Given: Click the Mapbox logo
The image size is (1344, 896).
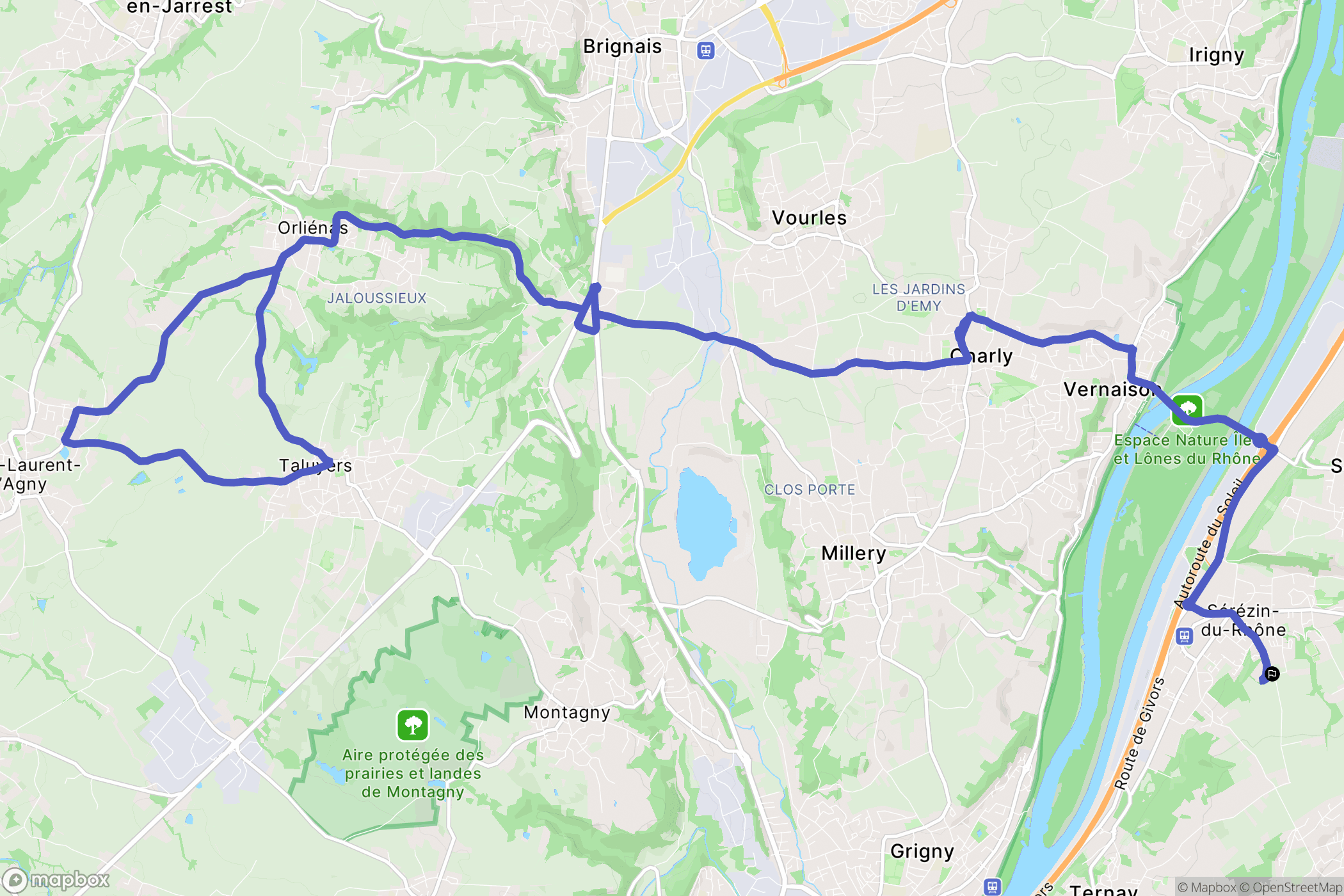Looking at the screenshot, I should pyautogui.click(x=56, y=881).
